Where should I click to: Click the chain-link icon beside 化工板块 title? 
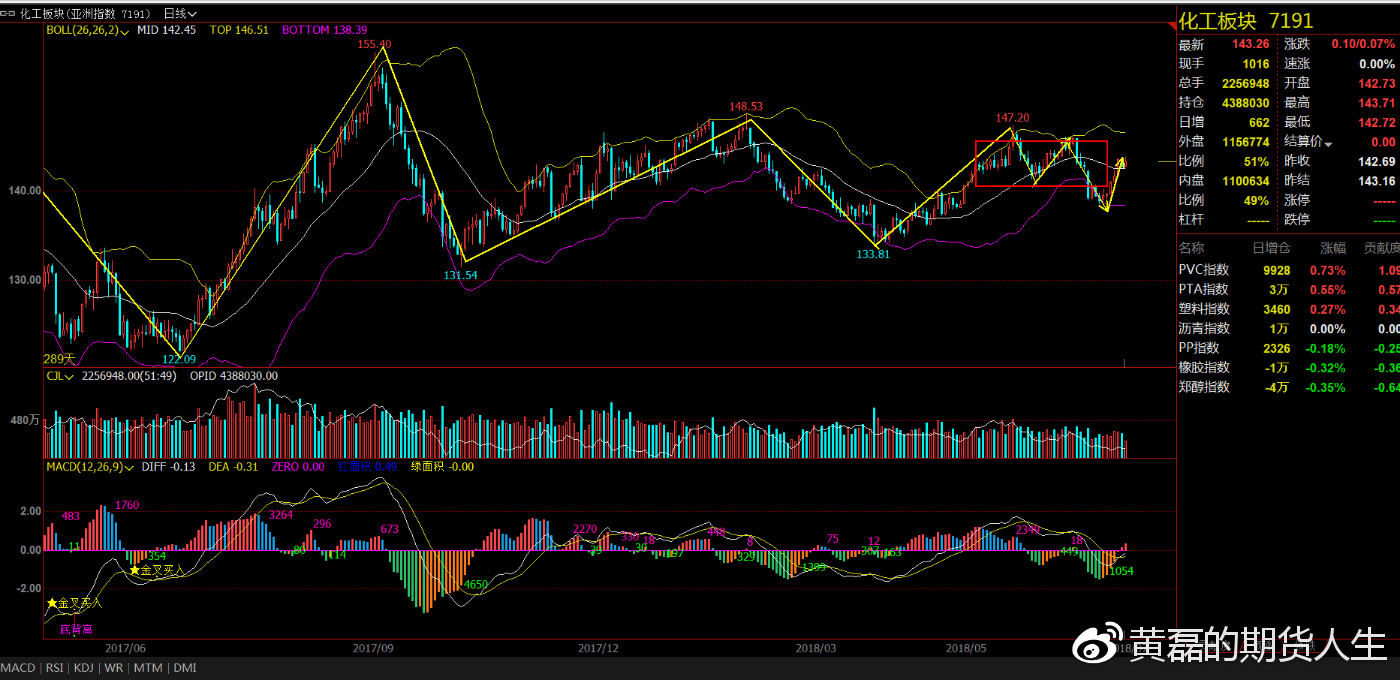[x=7, y=13]
